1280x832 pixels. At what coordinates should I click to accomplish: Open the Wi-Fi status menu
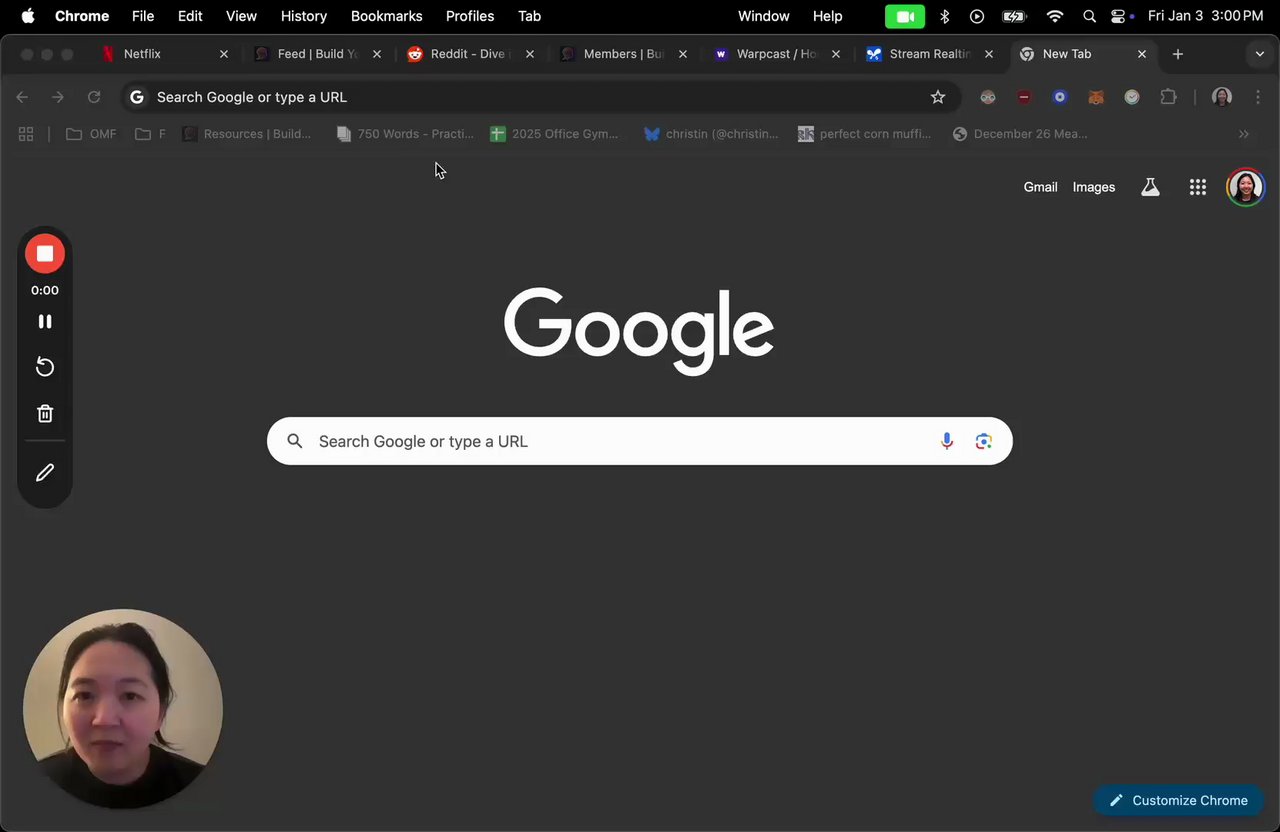tap(1055, 16)
